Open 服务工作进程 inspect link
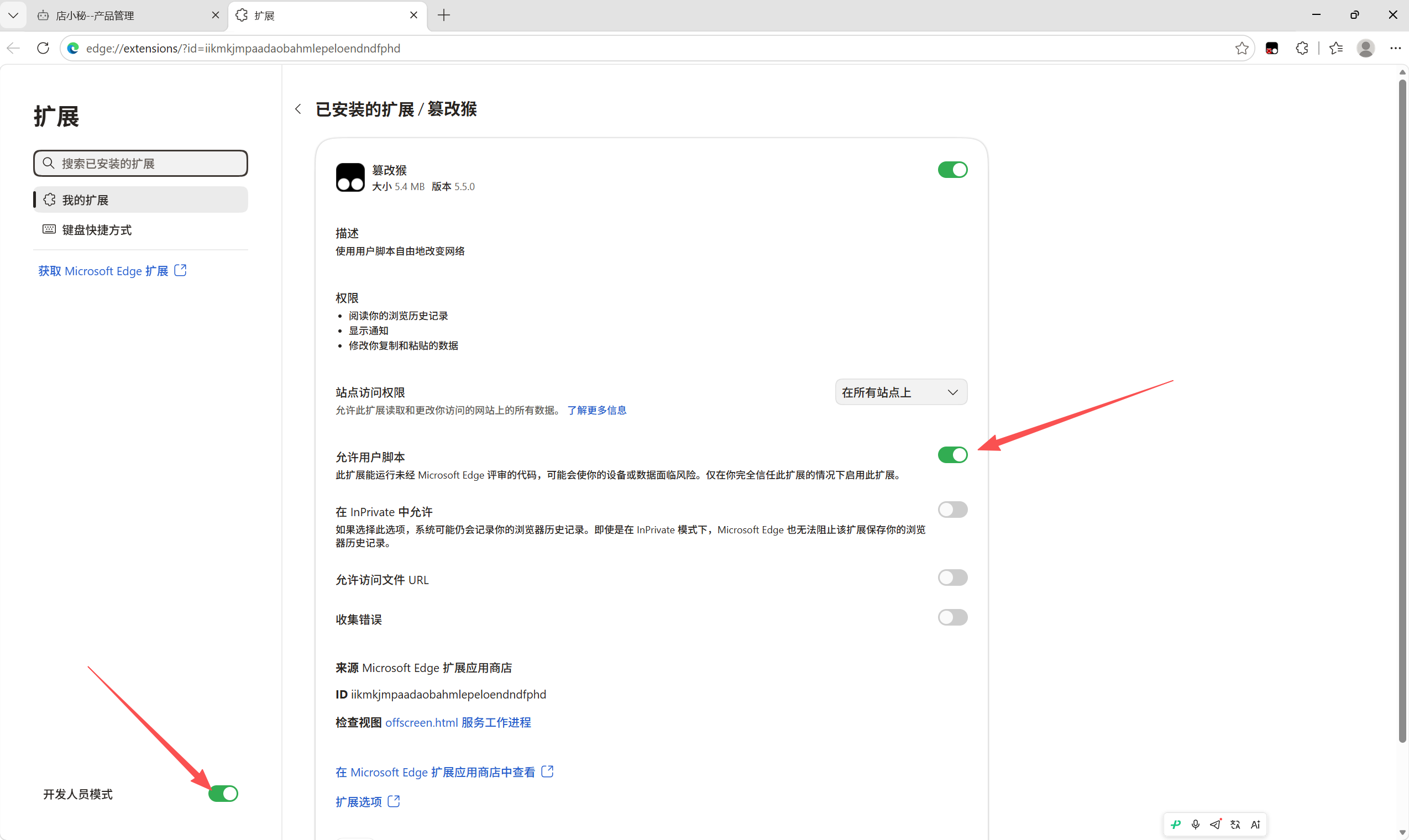Screen dimensions: 1409x840 tap(496, 722)
